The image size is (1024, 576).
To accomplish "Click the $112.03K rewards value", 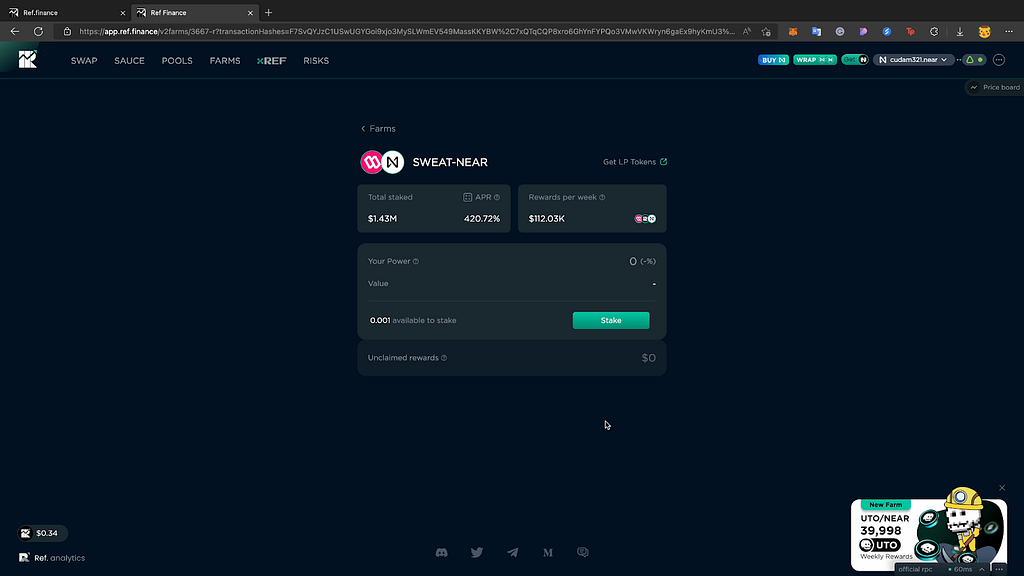I will pos(547,219).
